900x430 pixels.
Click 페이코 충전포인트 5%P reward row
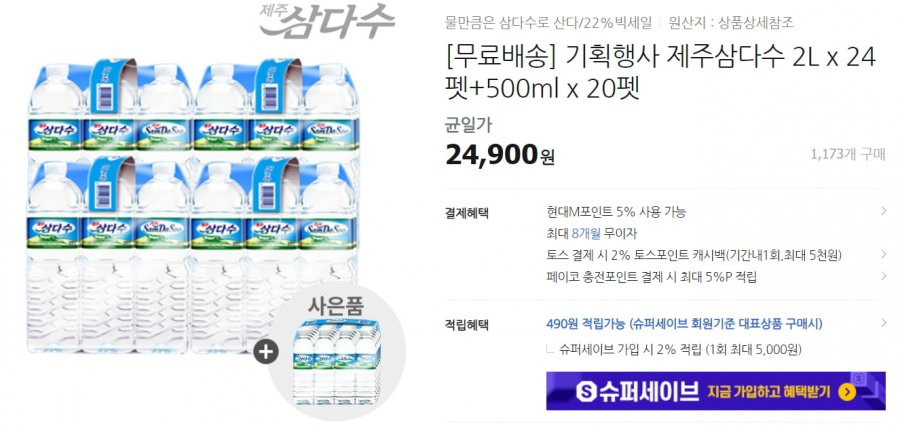tap(718, 277)
